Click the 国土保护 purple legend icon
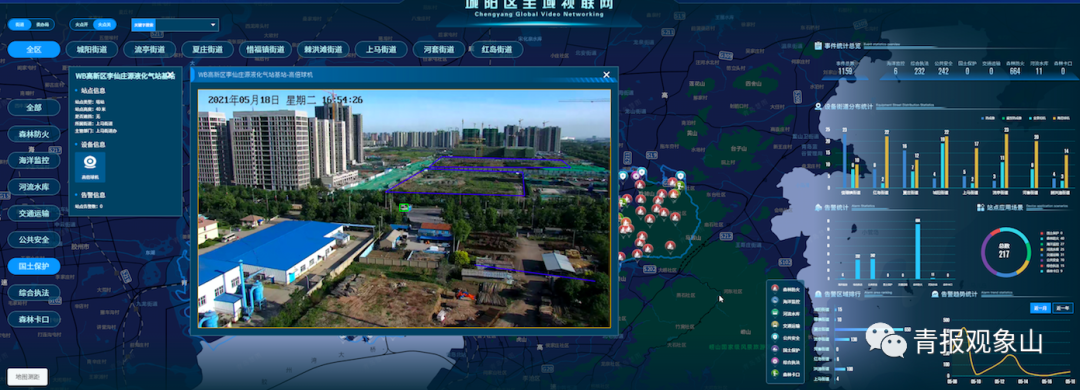The image size is (1080, 390). pos(775,349)
